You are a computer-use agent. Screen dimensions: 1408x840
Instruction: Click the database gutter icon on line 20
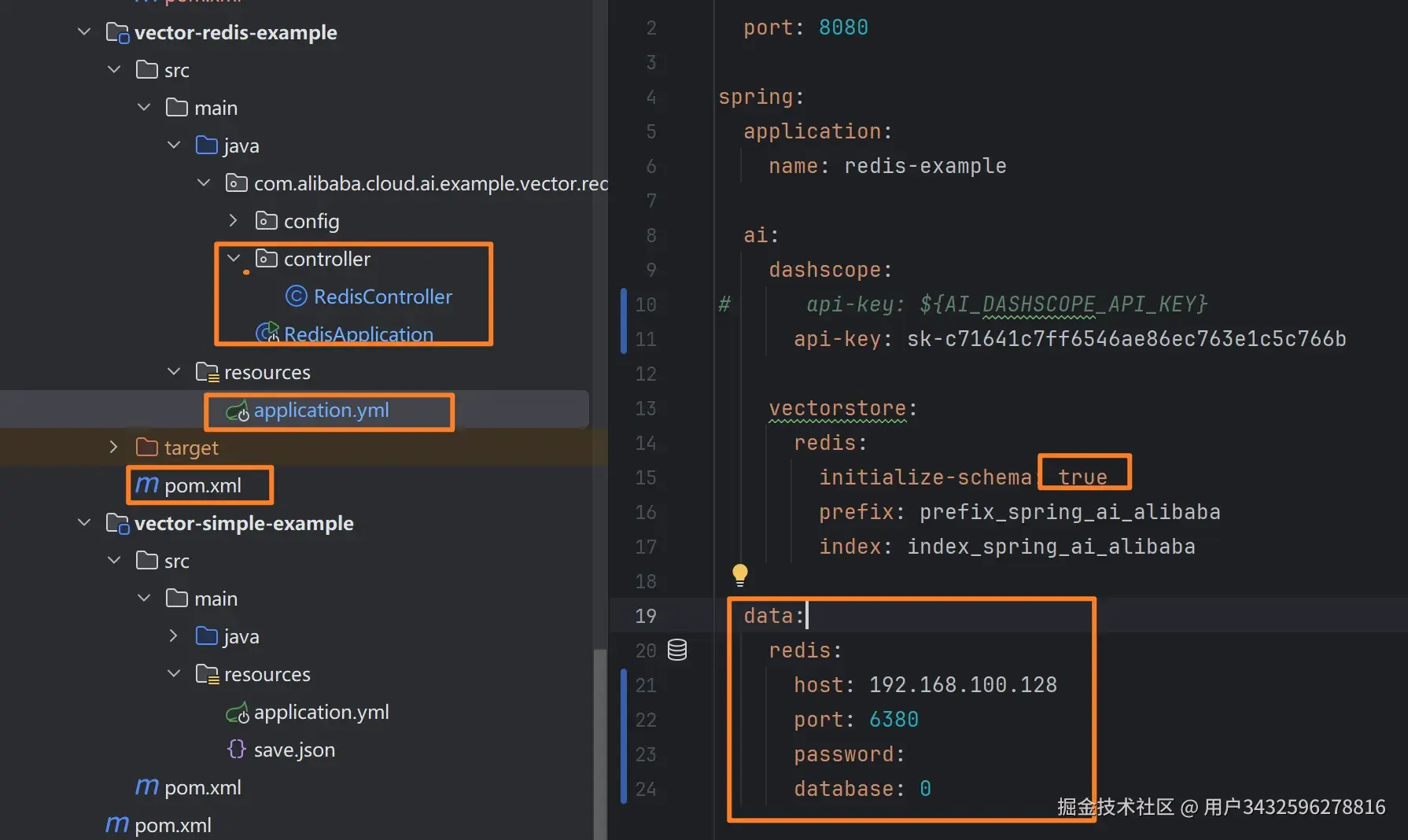(x=677, y=650)
